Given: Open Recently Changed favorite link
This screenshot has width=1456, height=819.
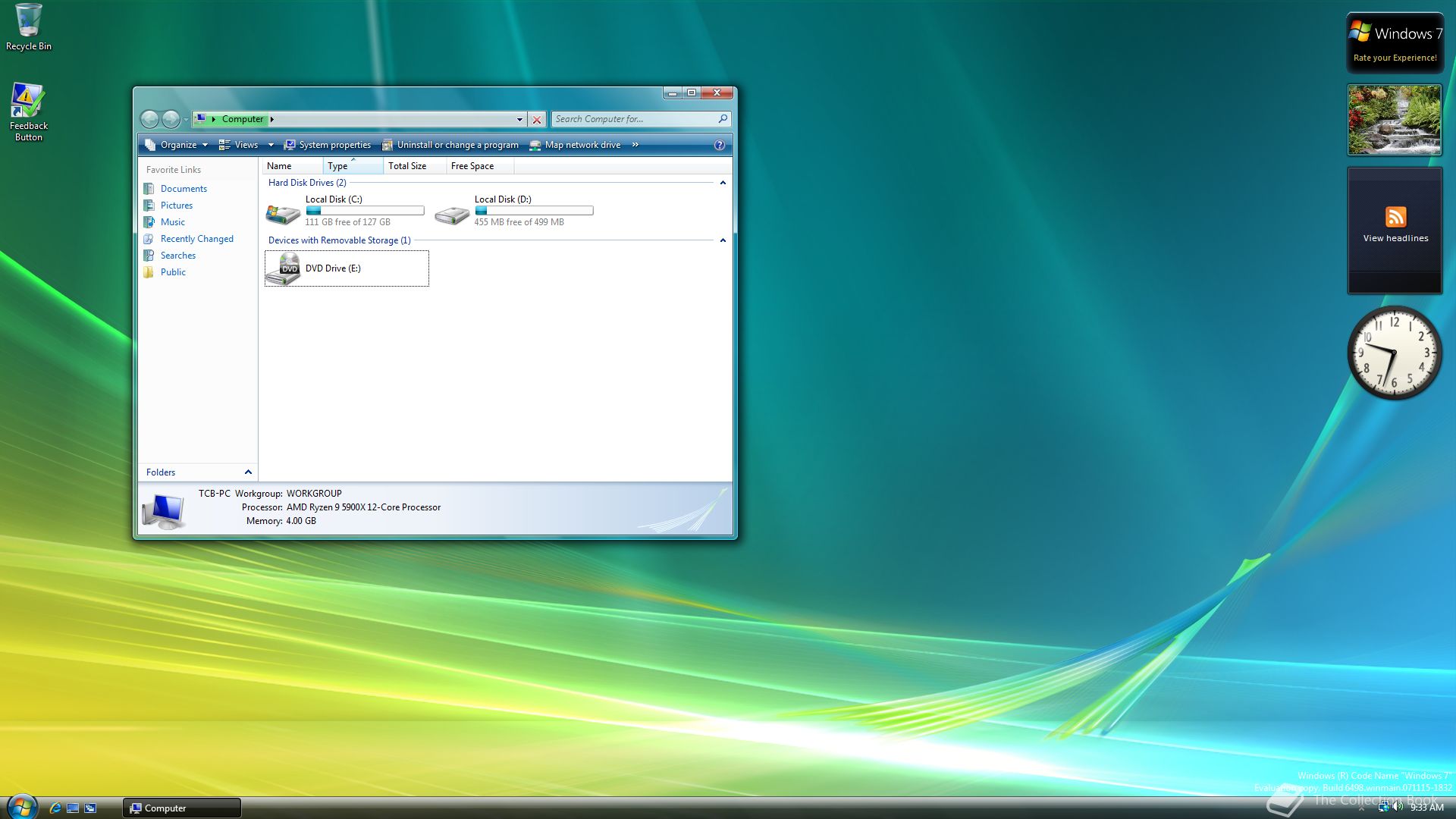Looking at the screenshot, I should click(x=197, y=239).
